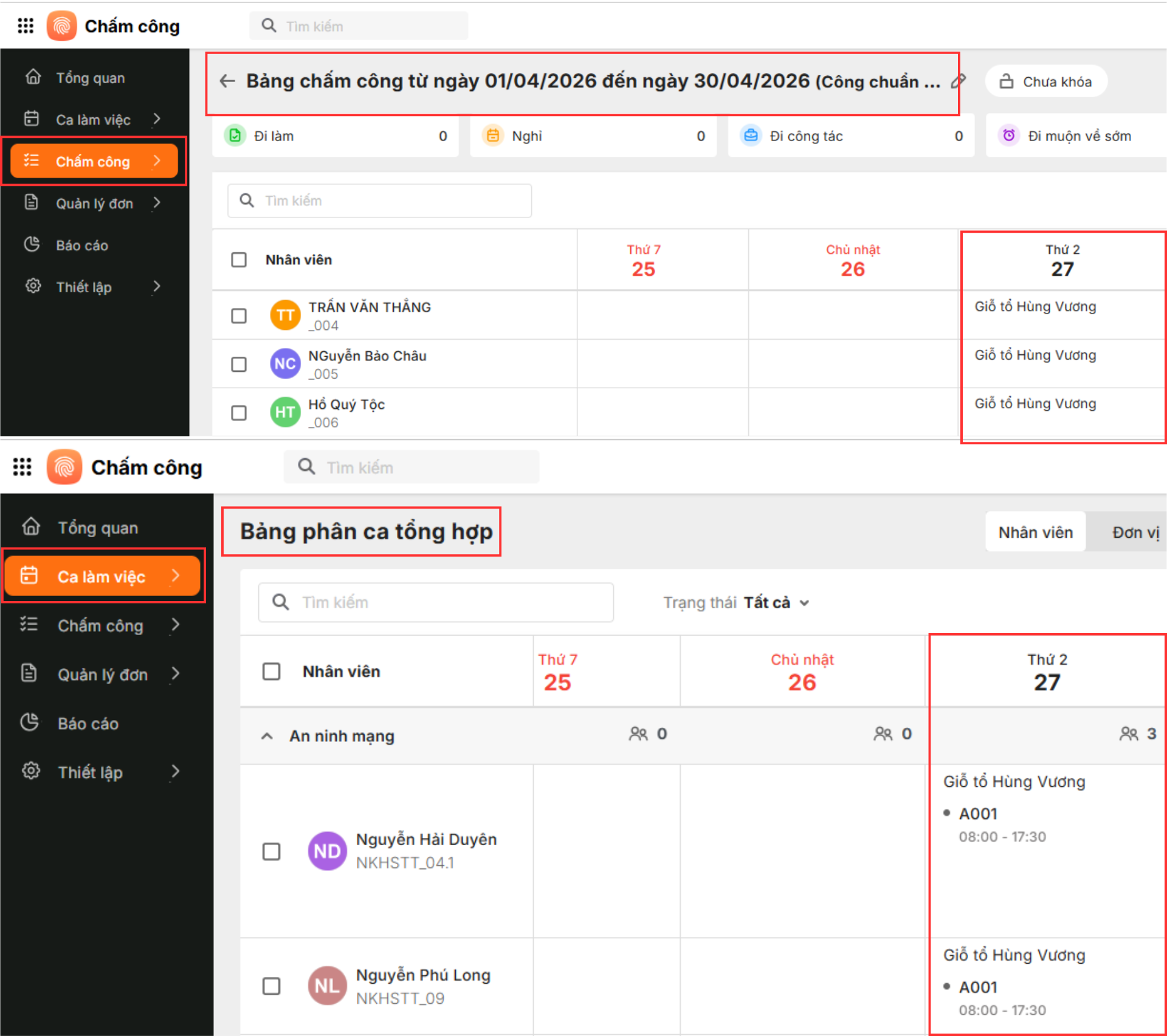The width and height of the screenshot is (1167, 1036).
Task: Click the pencil edit icon next to timesheet title
Action: click(x=959, y=81)
